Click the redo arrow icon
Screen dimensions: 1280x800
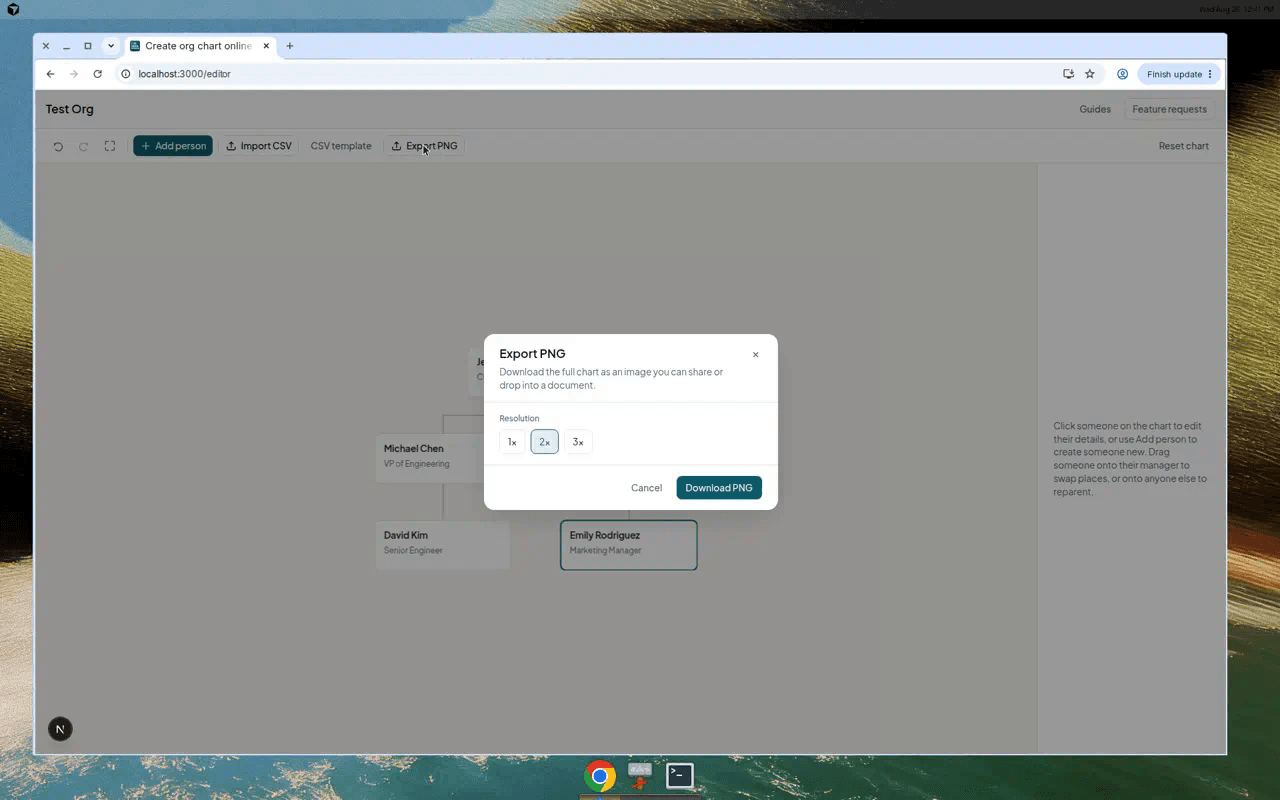[84, 146]
